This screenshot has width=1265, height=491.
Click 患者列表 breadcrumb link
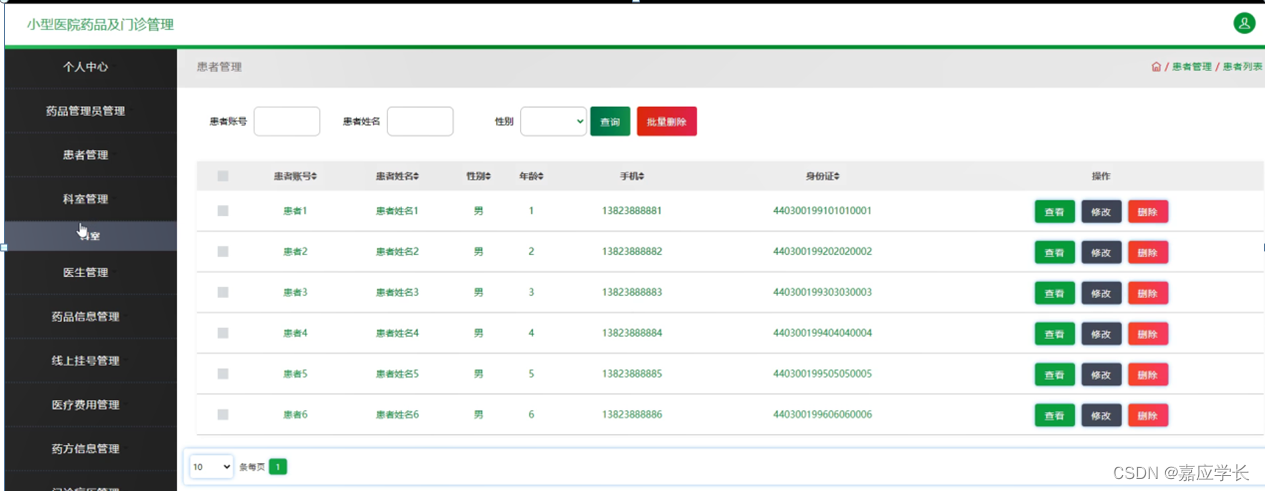tap(1243, 67)
